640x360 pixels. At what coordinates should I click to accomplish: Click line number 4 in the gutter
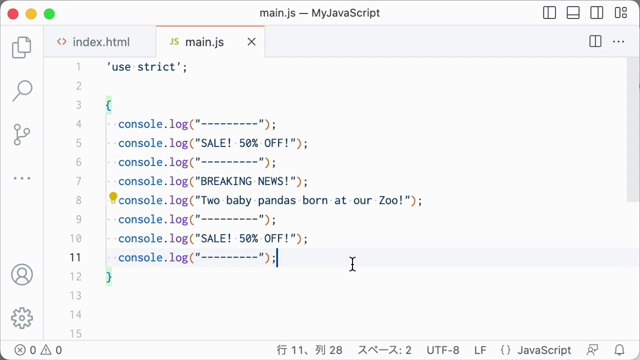(78, 124)
